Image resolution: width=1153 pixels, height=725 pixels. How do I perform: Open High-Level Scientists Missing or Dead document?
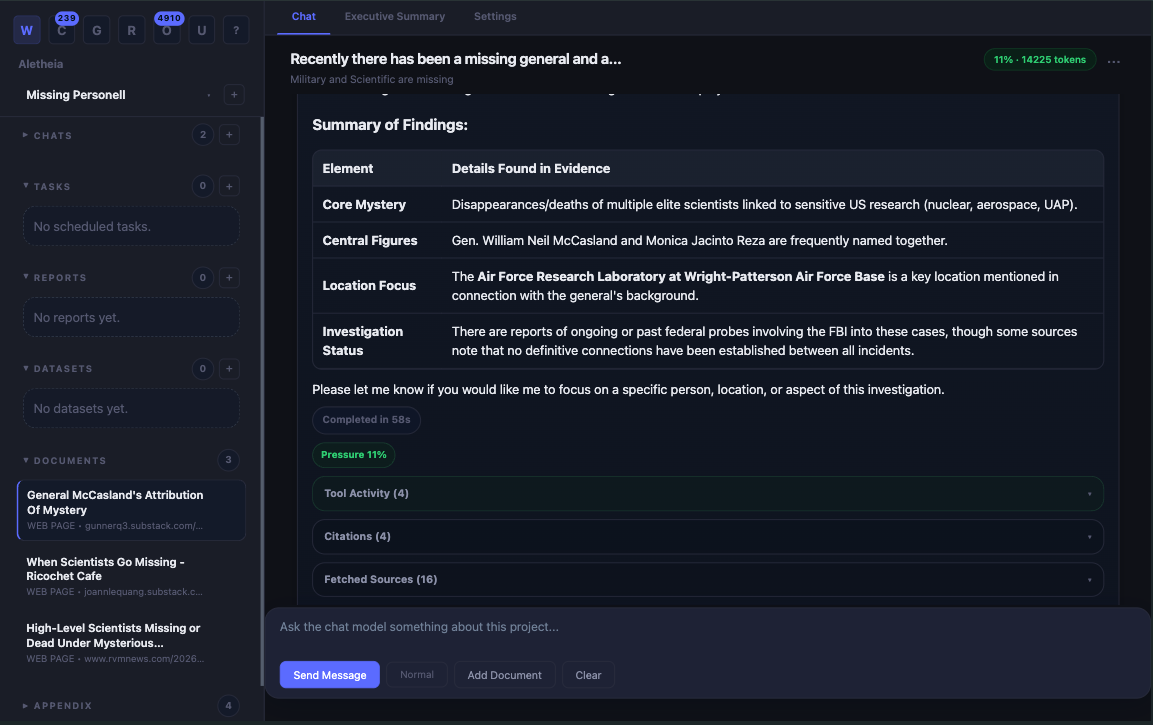pos(131,643)
